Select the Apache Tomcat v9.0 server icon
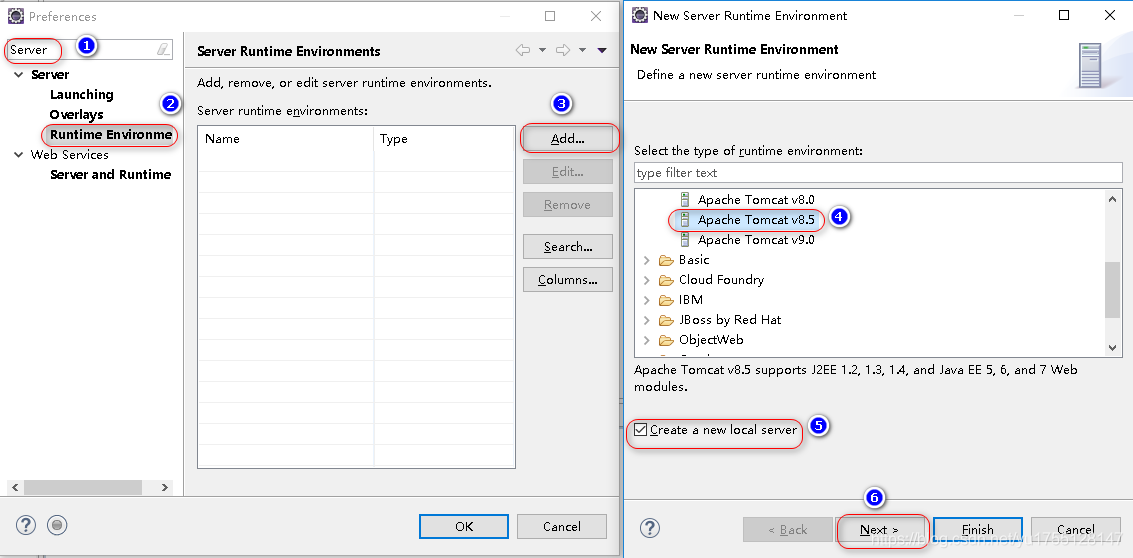 click(685, 240)
